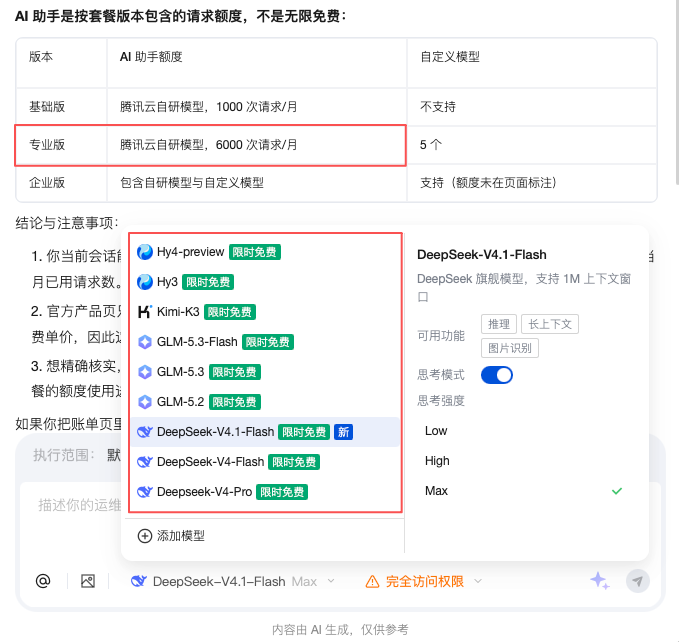Click the 思考强度 label
This screenshot has height=642, width=679.
441,401
